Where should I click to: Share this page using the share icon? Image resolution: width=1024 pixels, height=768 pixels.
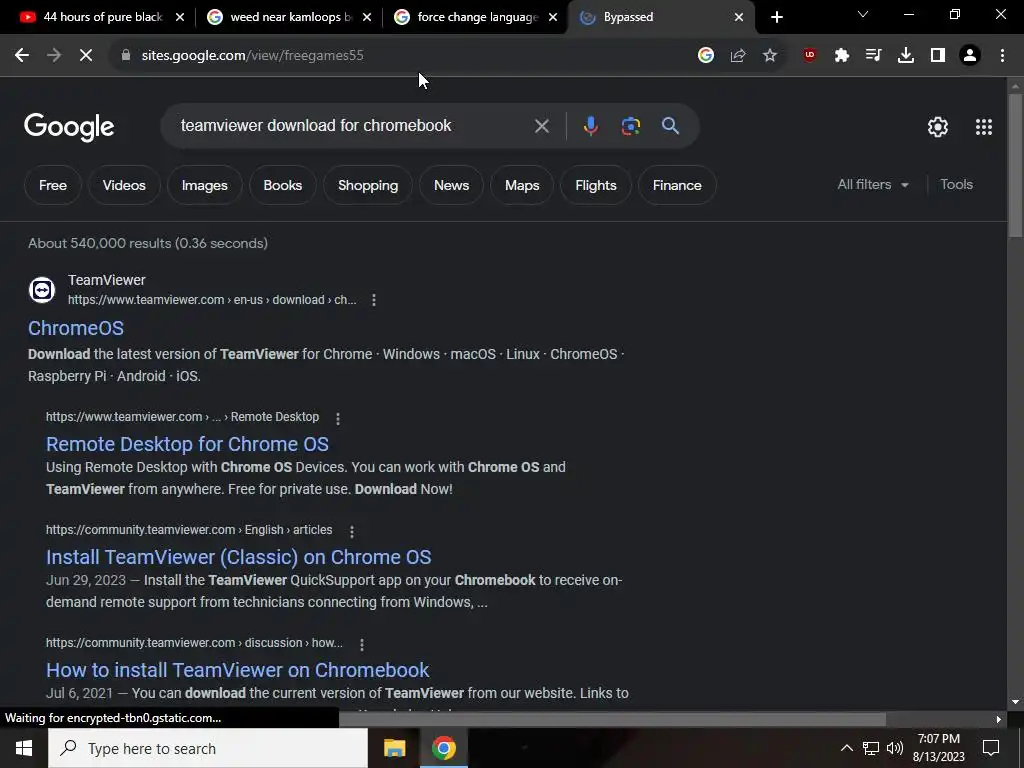(x=738, y=56)
